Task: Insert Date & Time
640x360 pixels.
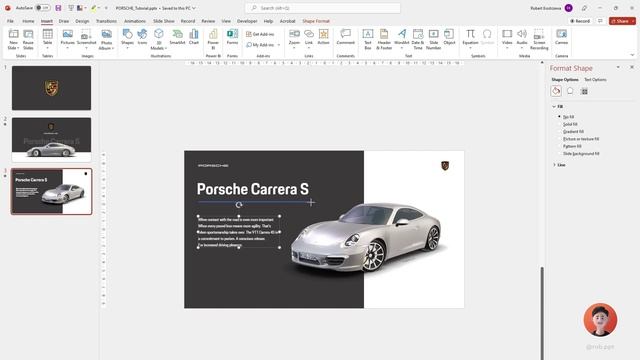Action: pos(418,39)
